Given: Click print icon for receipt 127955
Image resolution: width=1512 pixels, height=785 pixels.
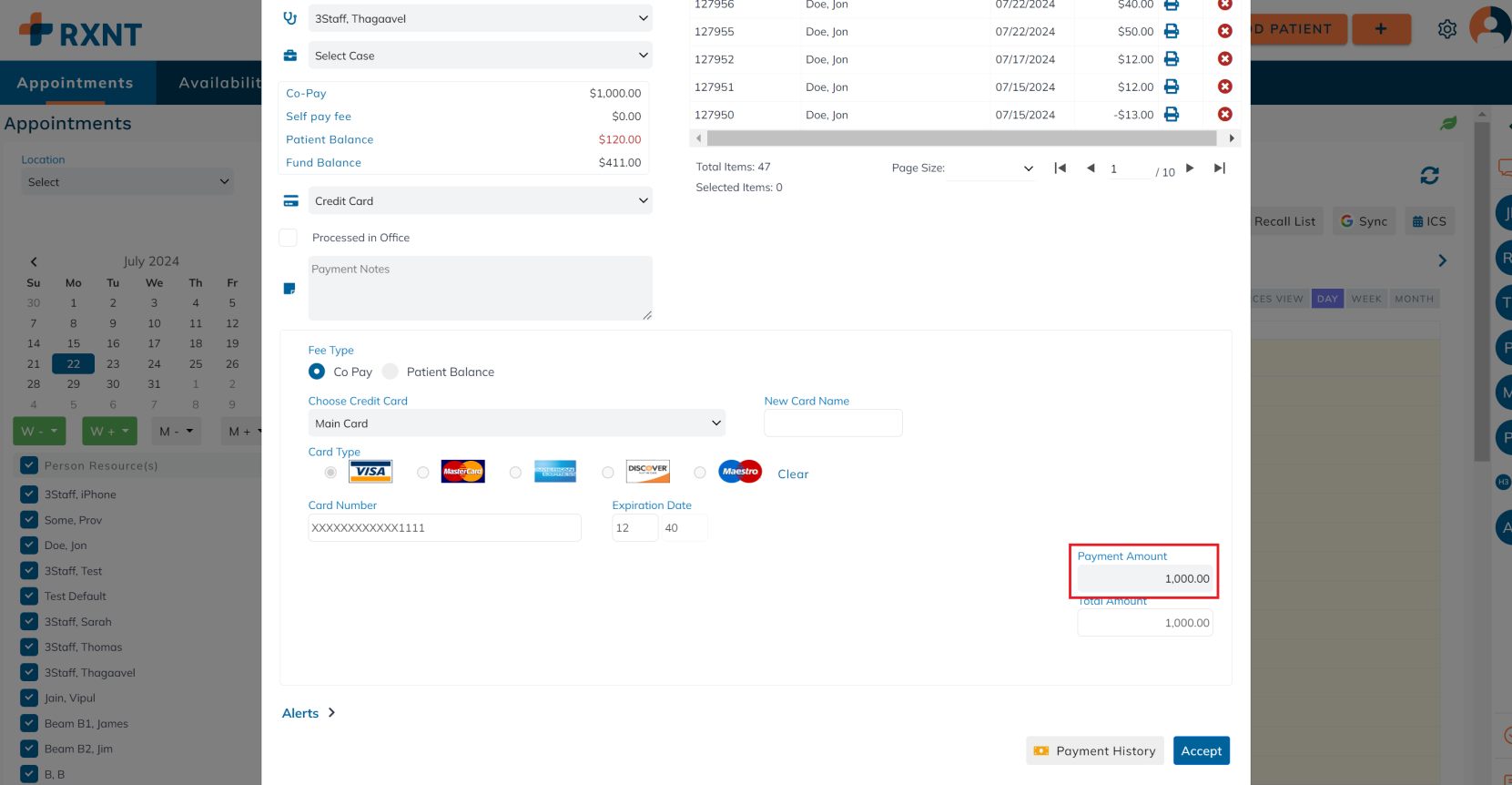Looking at the screenshot, I should [x=1172, y=32].
